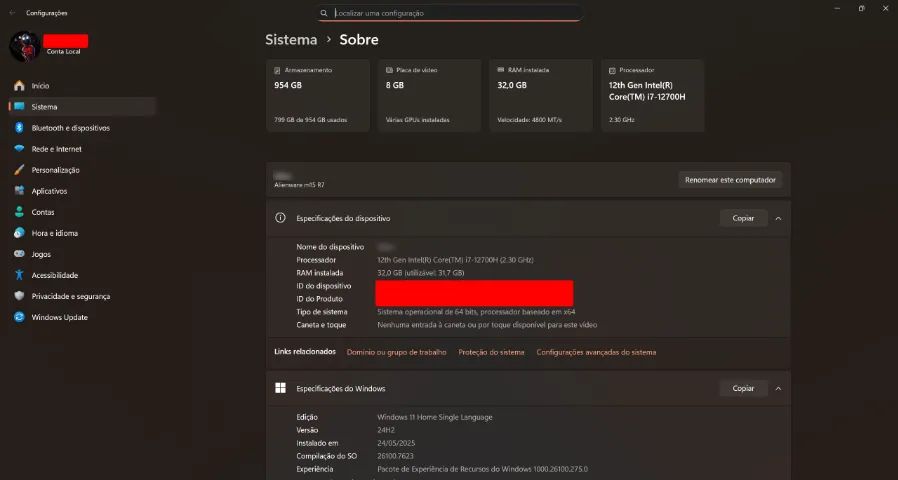Click the 24H2 version value
This screenshot has width=898, height=480.
386,430
